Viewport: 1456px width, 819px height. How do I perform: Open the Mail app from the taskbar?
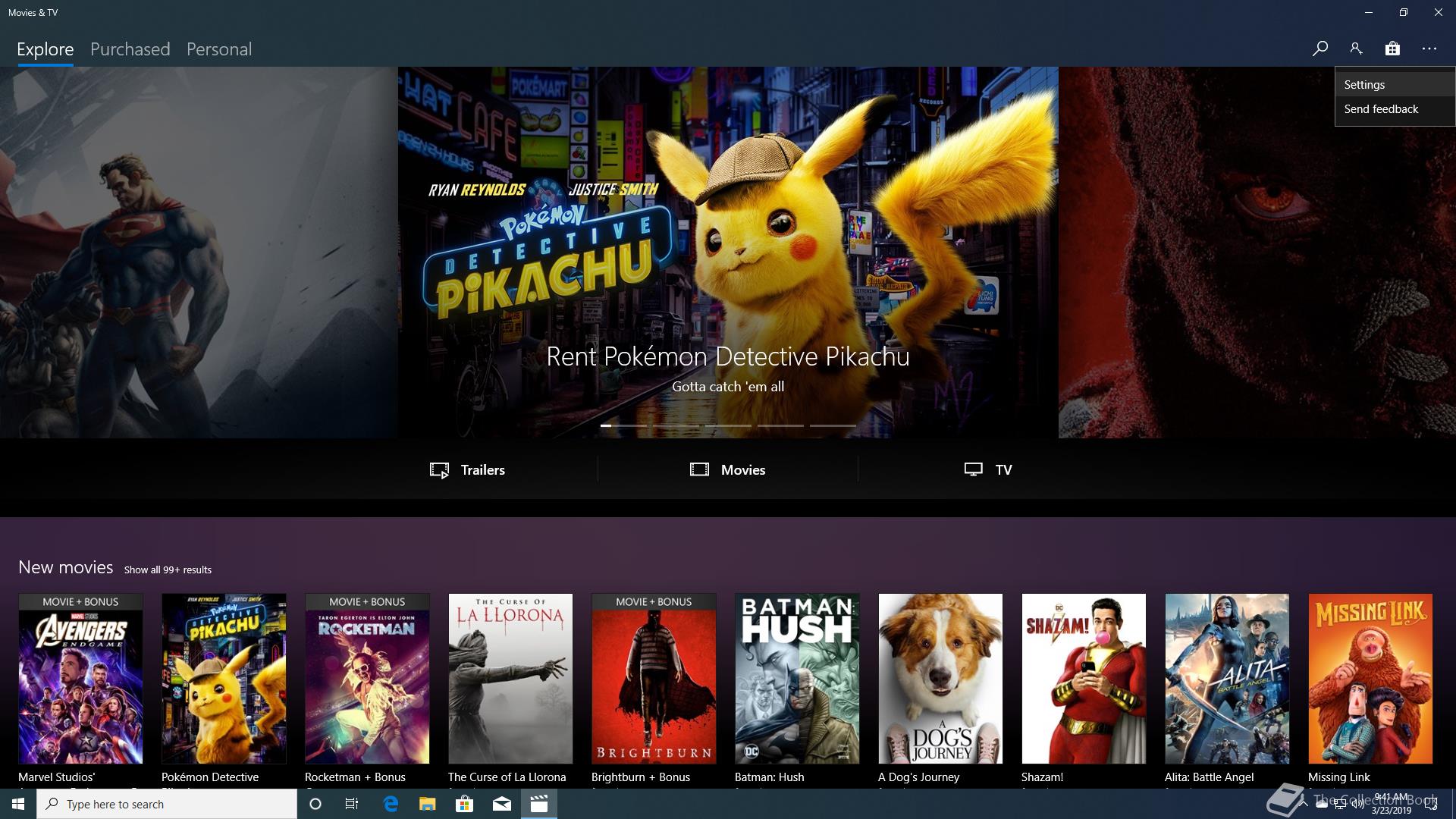click(502, 804)
